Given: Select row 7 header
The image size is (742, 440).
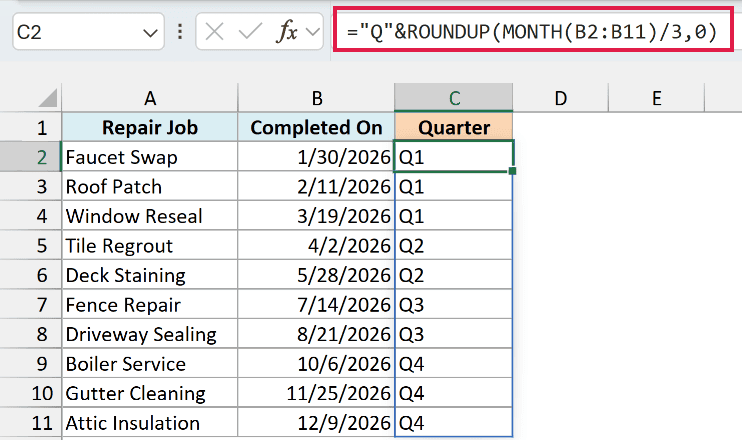Looking at the screenshot, I should tap(31, 304).
